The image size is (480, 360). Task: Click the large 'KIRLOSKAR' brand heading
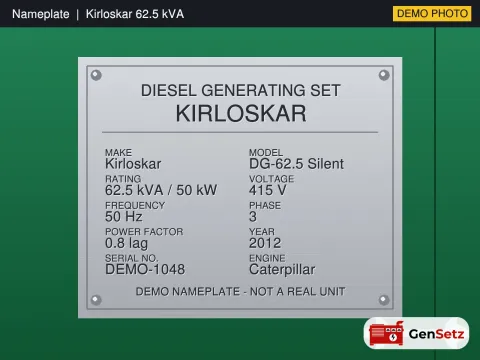click(241, 114)
